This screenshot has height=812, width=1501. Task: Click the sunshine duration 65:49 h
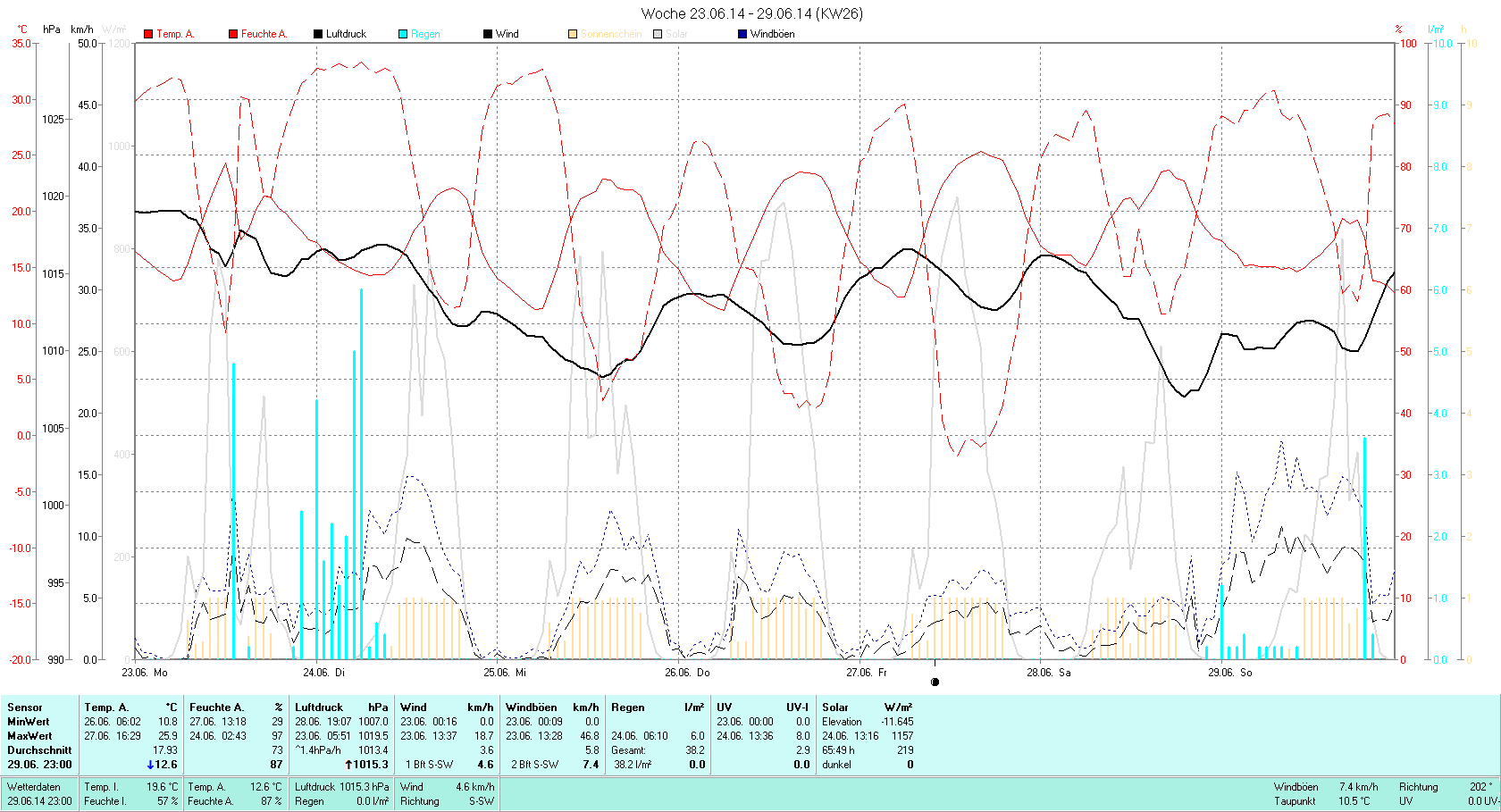(838, 750)
